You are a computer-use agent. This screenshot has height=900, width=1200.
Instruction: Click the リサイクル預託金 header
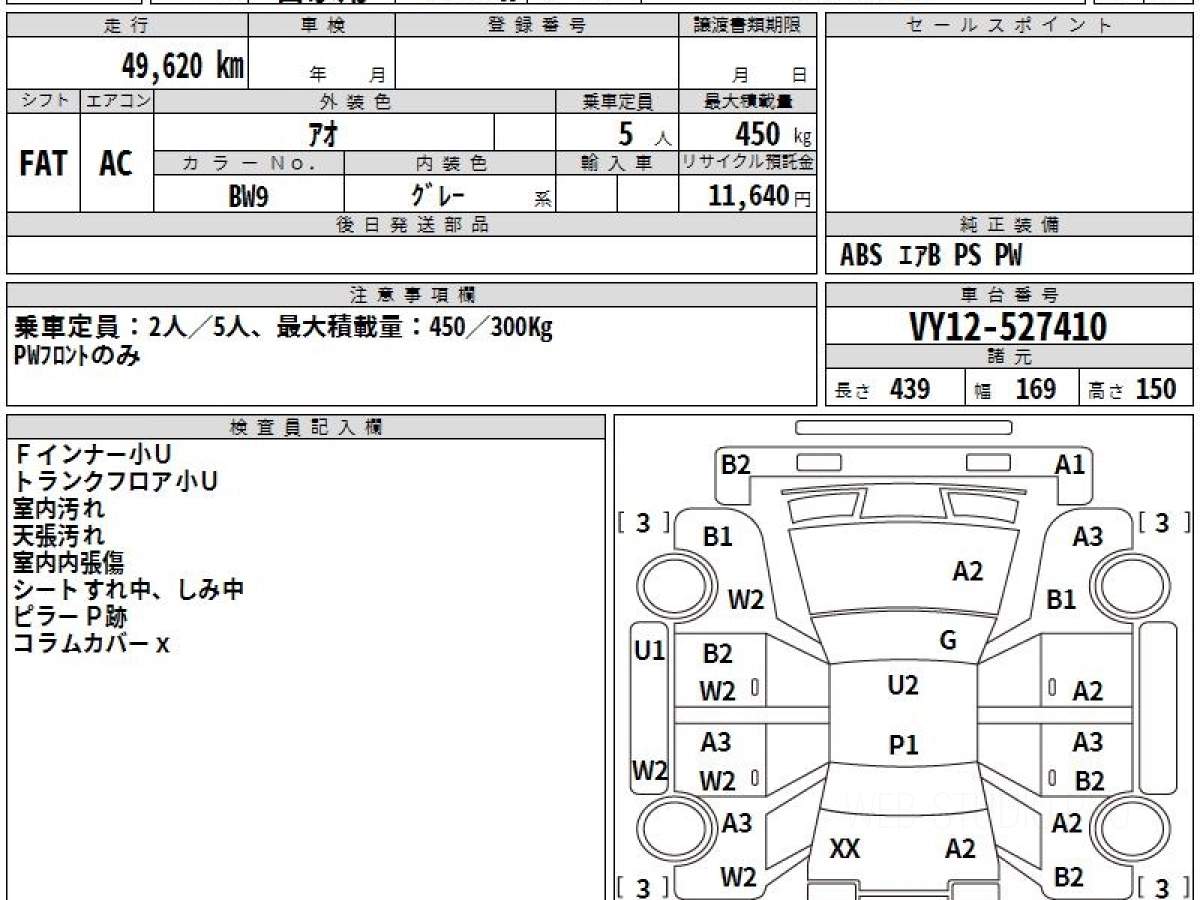point(747,163)
